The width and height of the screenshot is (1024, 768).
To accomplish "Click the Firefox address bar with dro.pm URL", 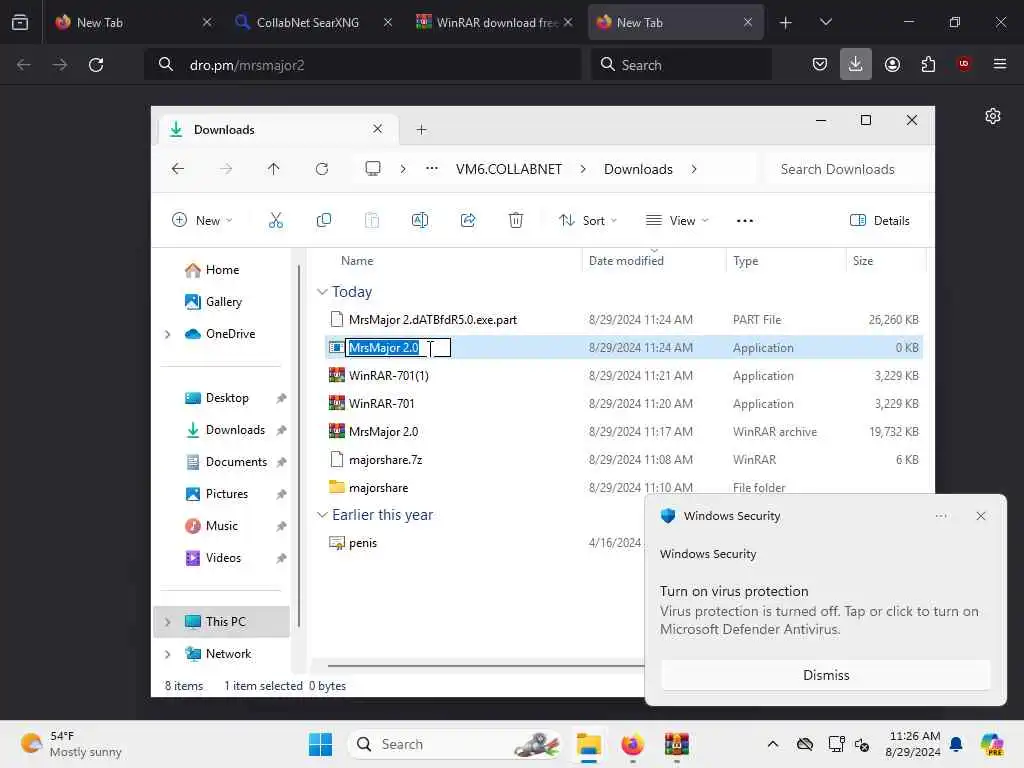I will (362, 65).
